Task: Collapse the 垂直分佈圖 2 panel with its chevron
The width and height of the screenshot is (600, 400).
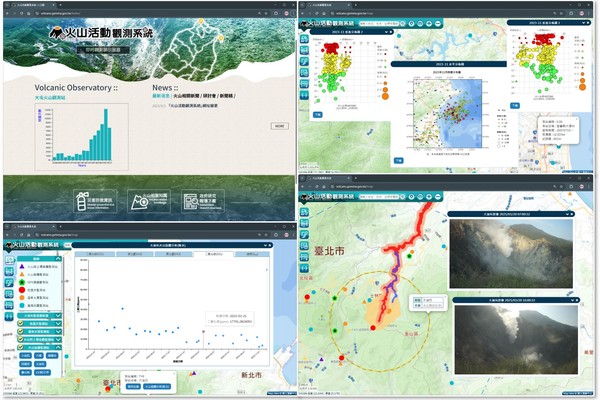Action: click(x=386, y=32)
